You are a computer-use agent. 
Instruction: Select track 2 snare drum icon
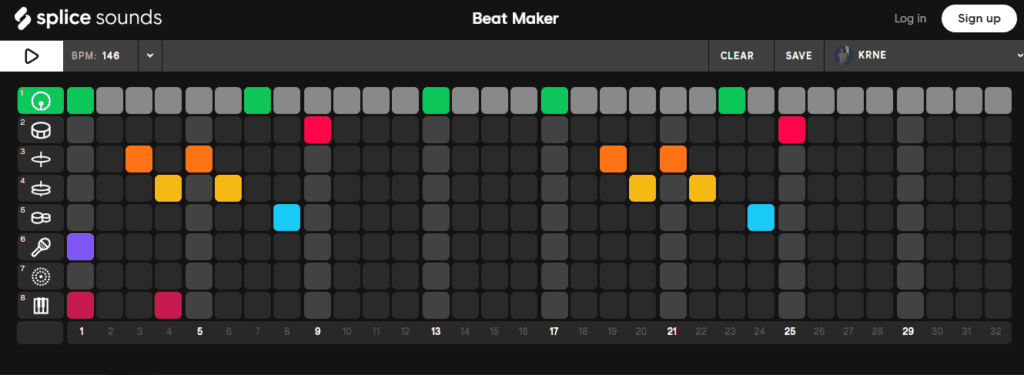coord(40,130)
